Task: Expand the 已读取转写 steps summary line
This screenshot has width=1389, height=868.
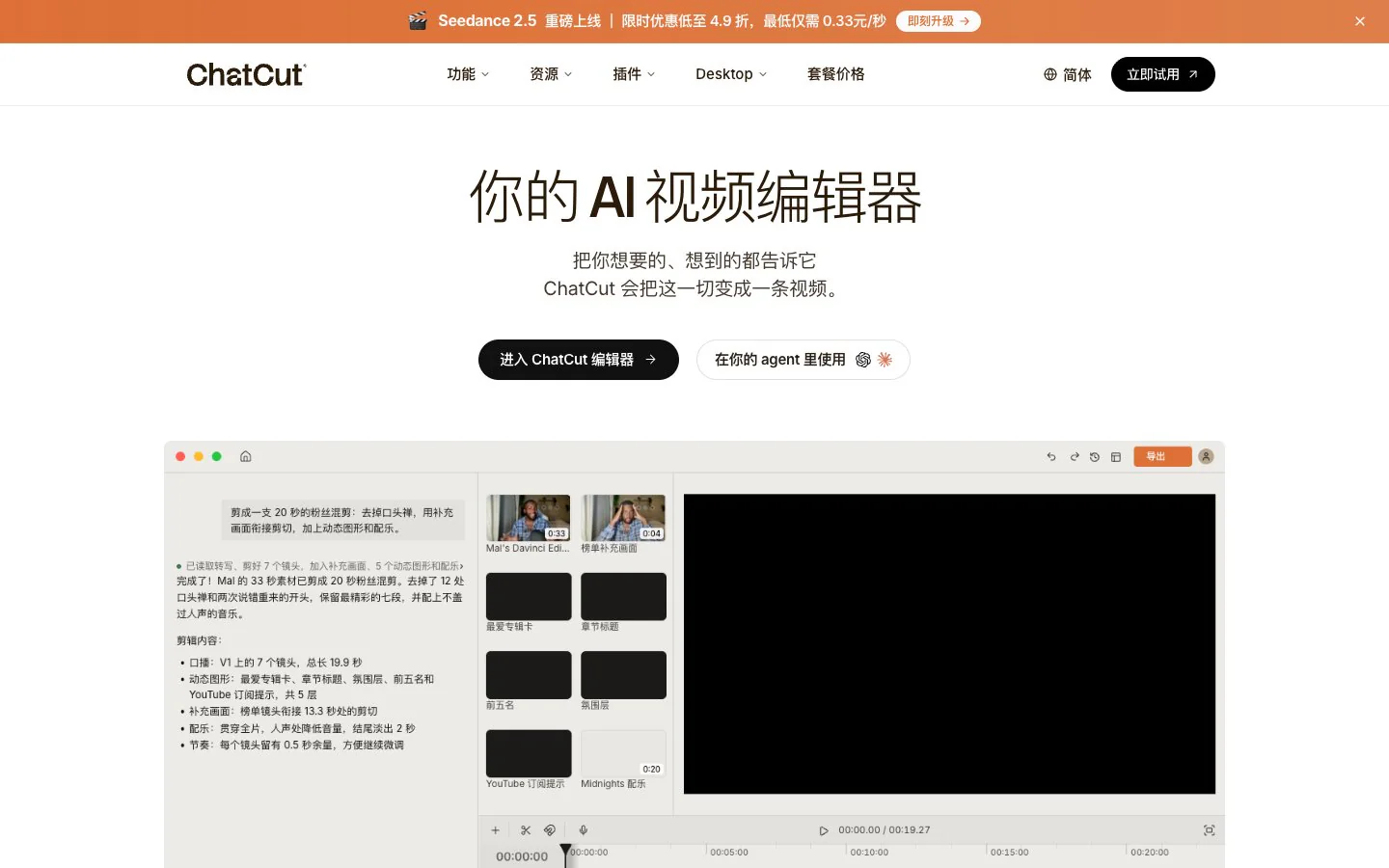Action: [320, 566]
